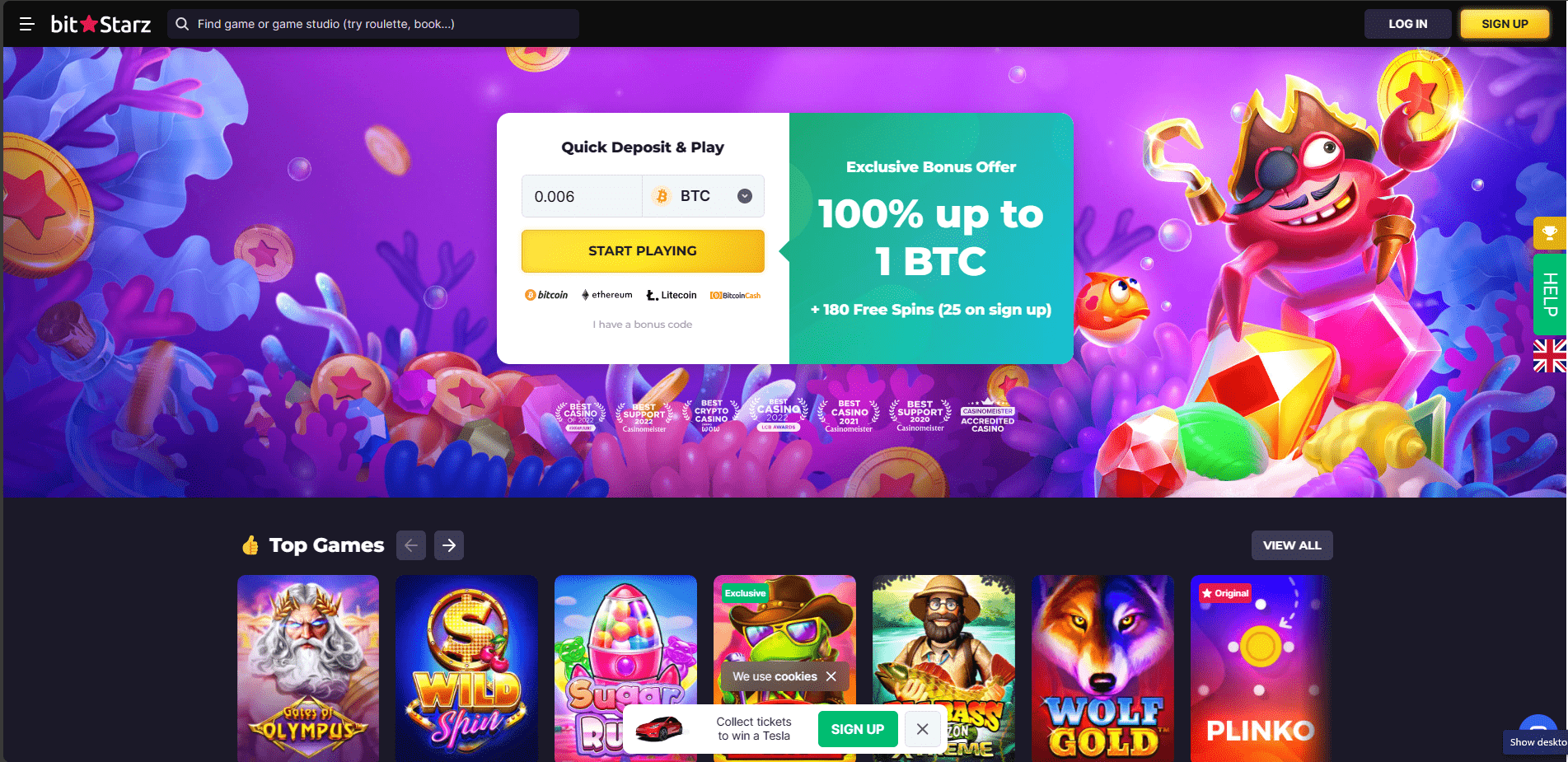Show next Top Games with right arrow
This screenshot has width=1568, height=762.
click(449, 545)
